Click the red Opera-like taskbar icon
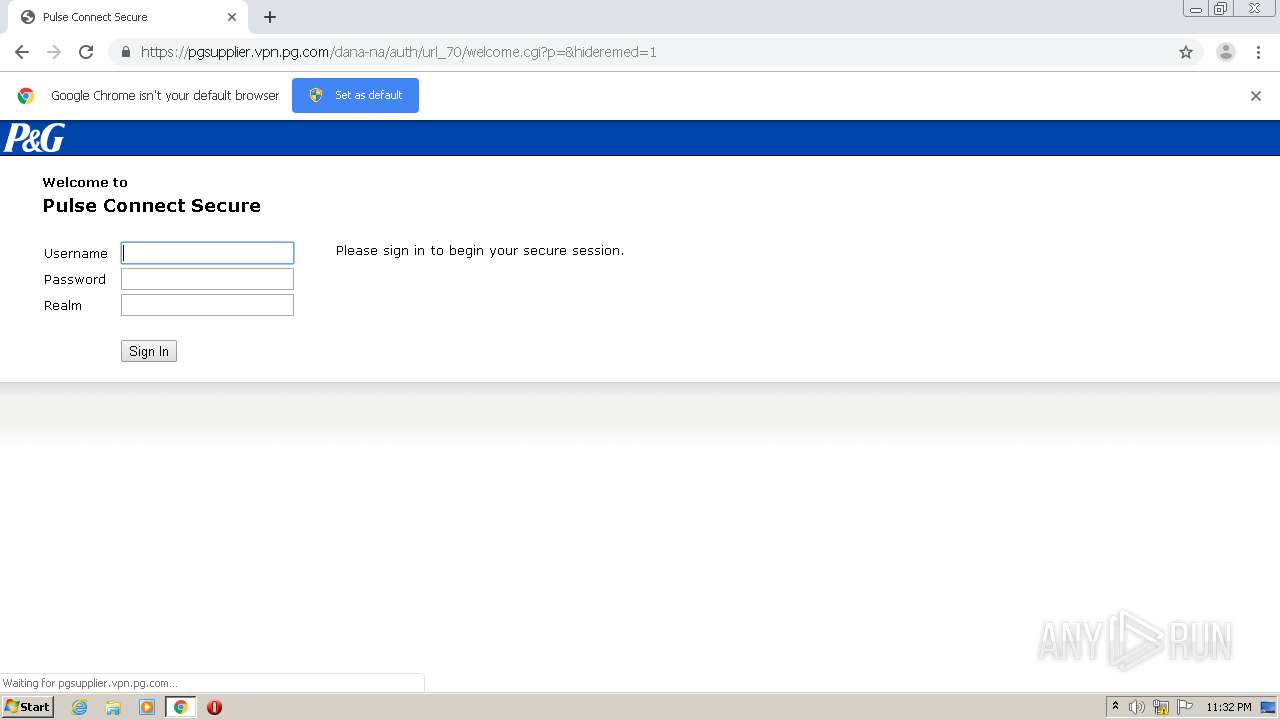 pos(214,707)
